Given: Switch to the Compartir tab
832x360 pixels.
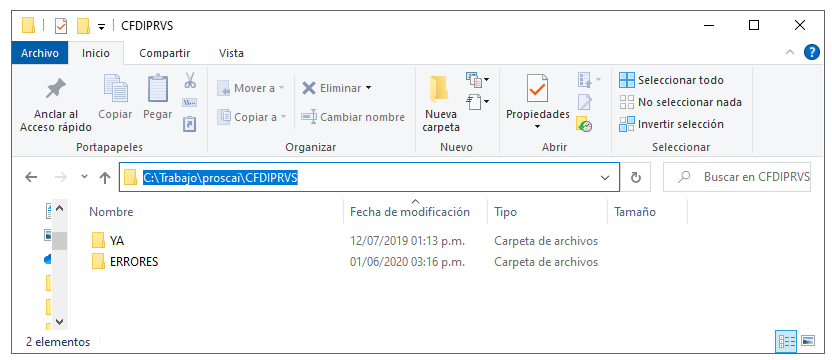Looking at the screenshot, I should tap(164, 53).
